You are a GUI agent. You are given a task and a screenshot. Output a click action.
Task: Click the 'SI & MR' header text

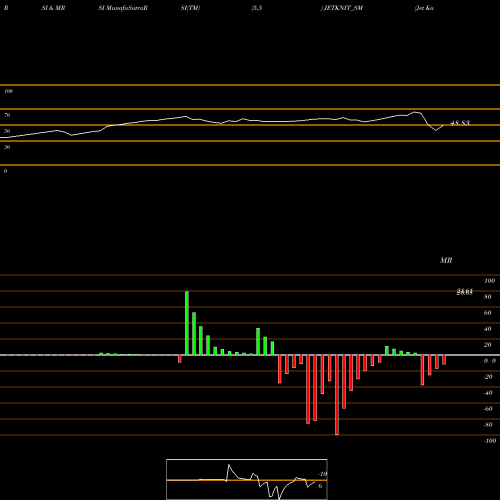pos(53,8)
